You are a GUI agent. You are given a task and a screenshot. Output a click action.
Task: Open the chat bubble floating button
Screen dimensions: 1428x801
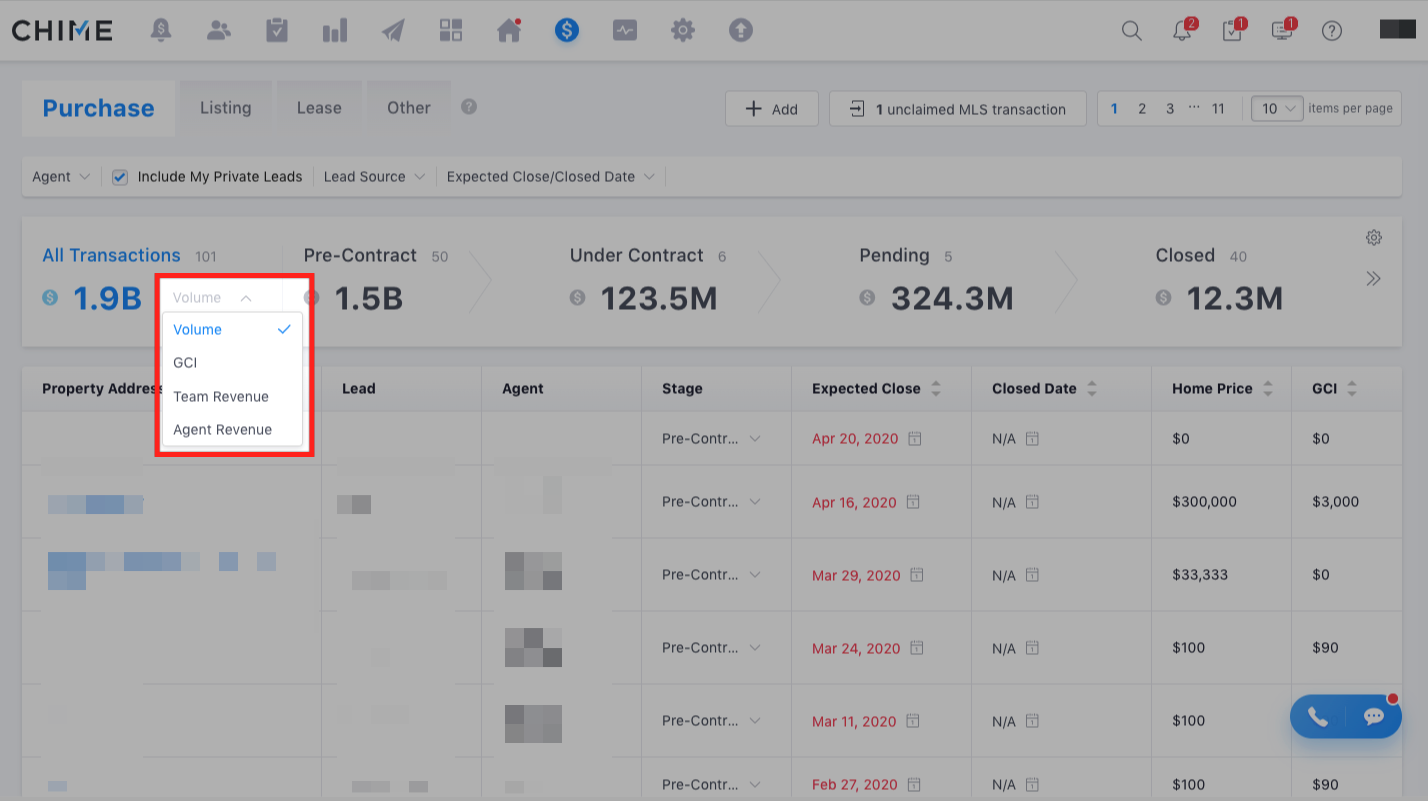[1374, 717]
